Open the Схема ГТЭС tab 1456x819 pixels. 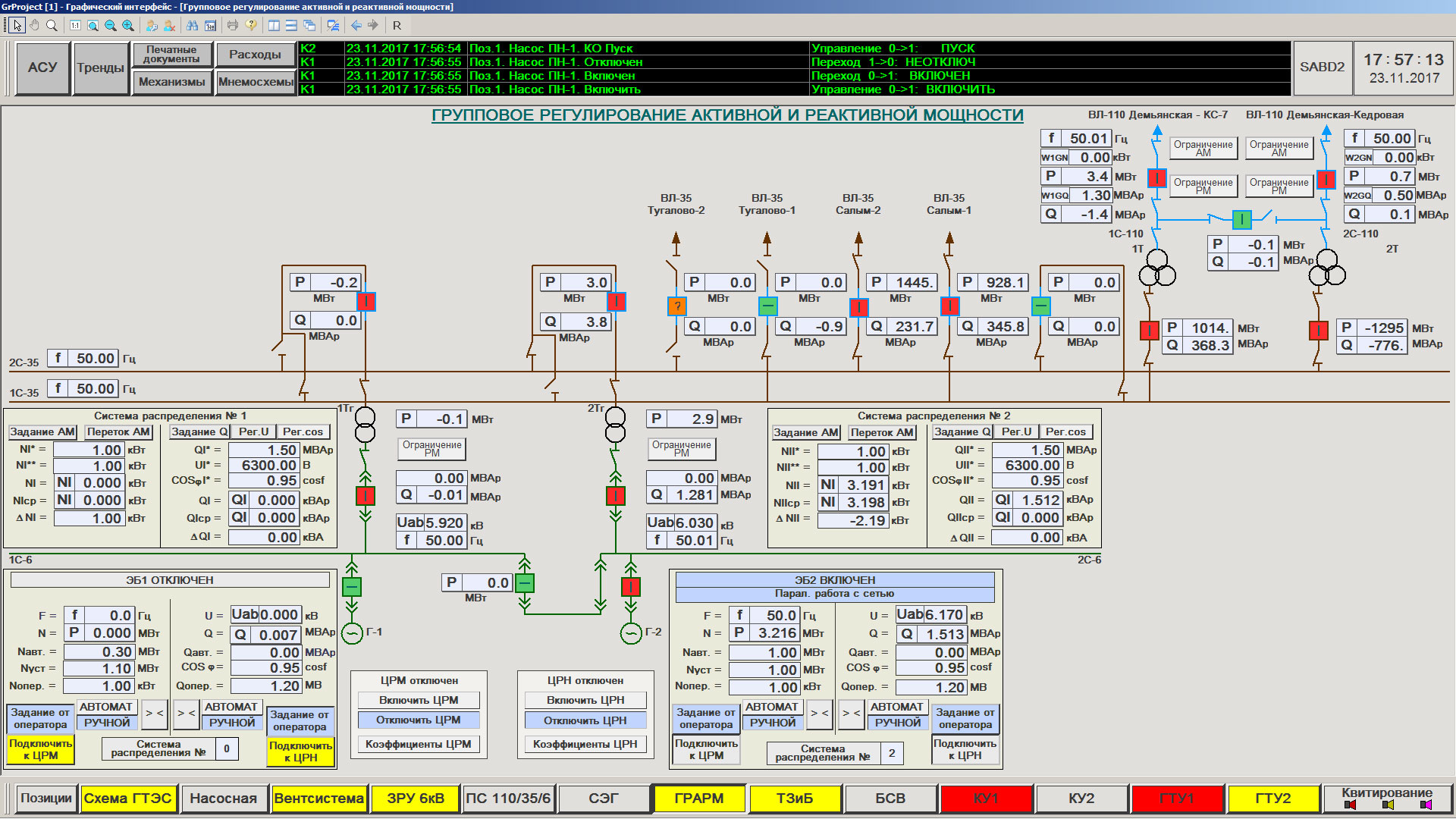127,799
